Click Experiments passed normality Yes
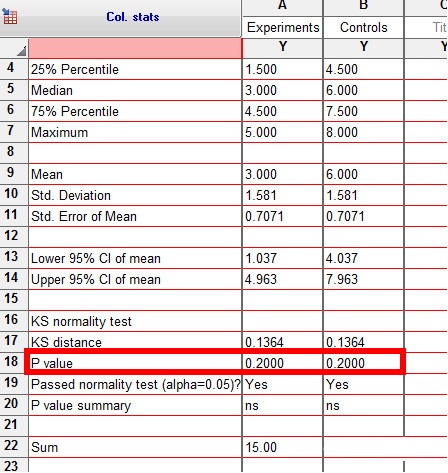This screenshot has height=473, width=448. (256, 384)
